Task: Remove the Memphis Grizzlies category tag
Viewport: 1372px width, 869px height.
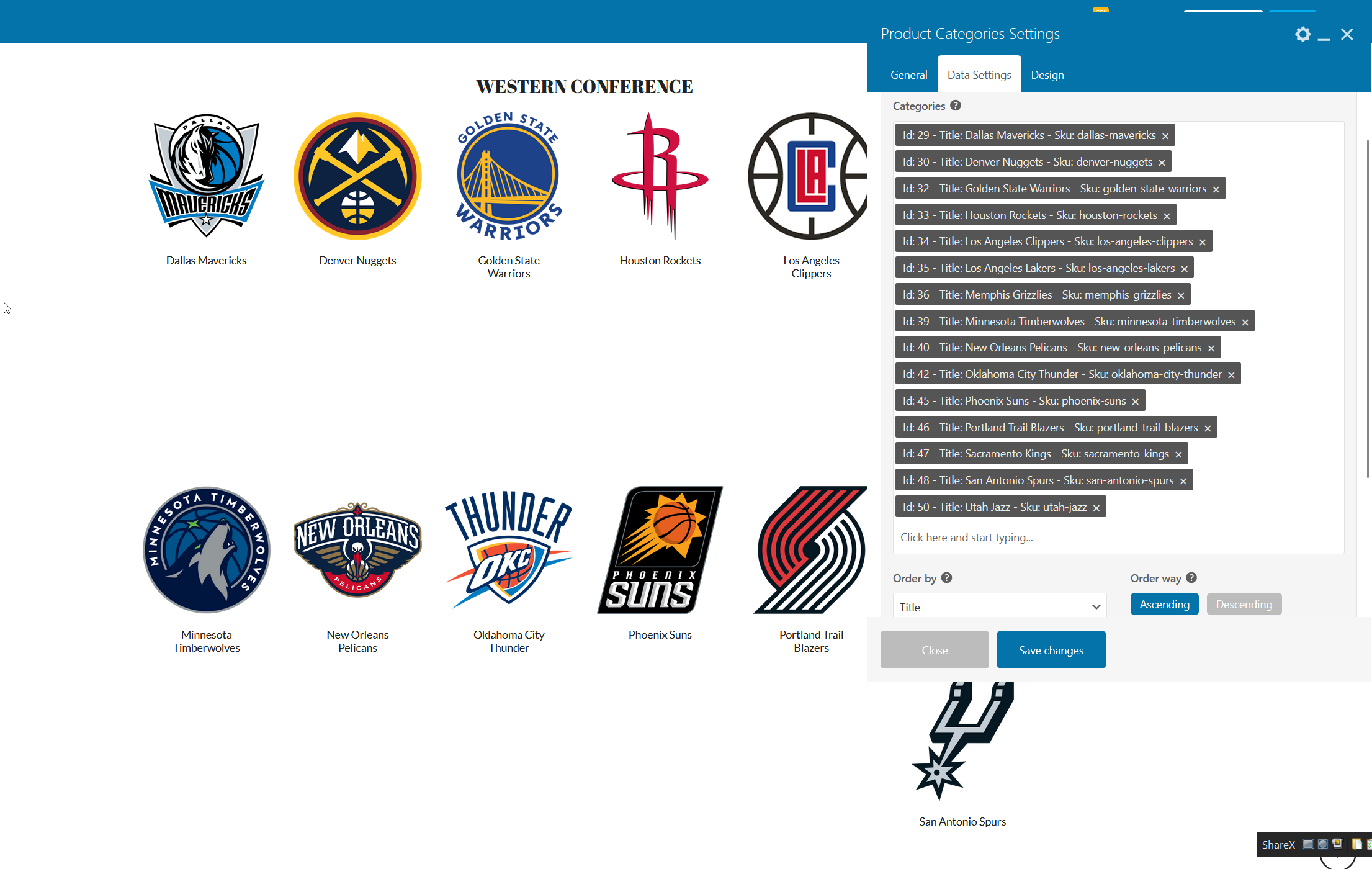Action: (1181, 295)
